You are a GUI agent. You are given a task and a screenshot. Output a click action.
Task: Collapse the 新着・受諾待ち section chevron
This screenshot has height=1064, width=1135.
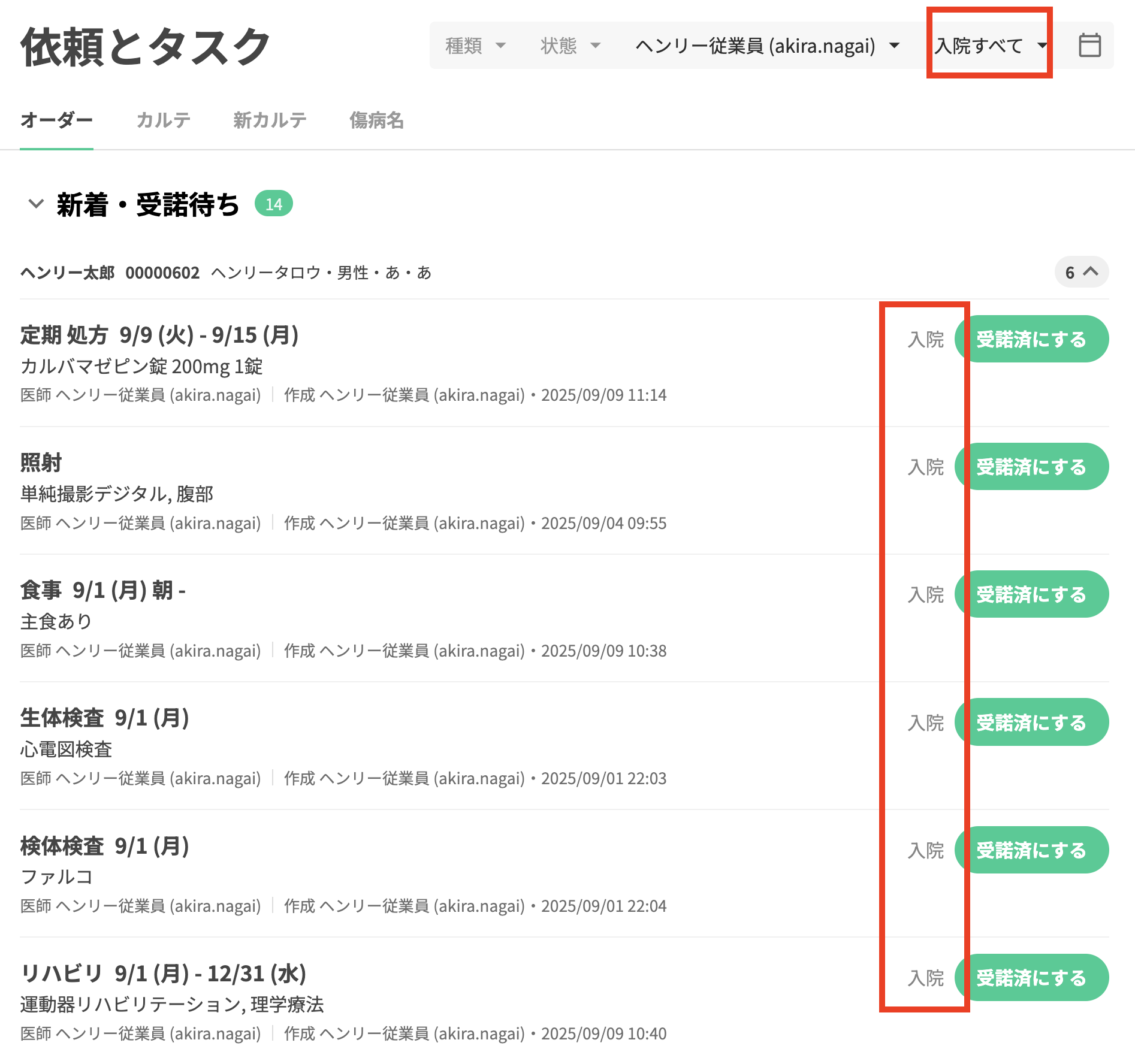point(36,204)
